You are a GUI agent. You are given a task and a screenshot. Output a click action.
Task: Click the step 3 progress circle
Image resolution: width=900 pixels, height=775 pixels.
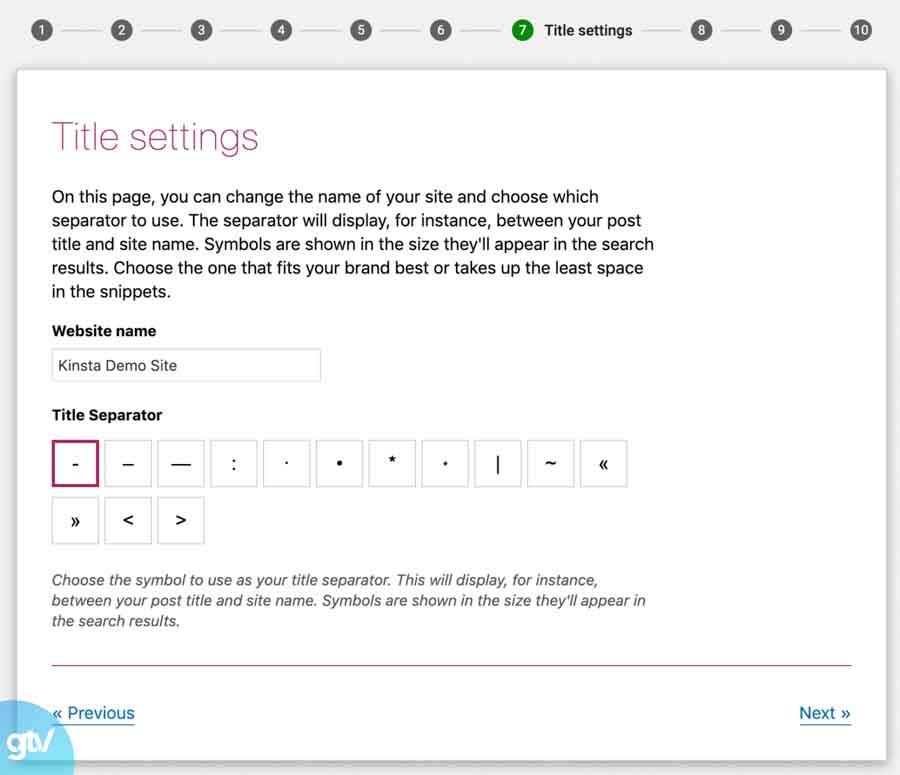(201, 30)
